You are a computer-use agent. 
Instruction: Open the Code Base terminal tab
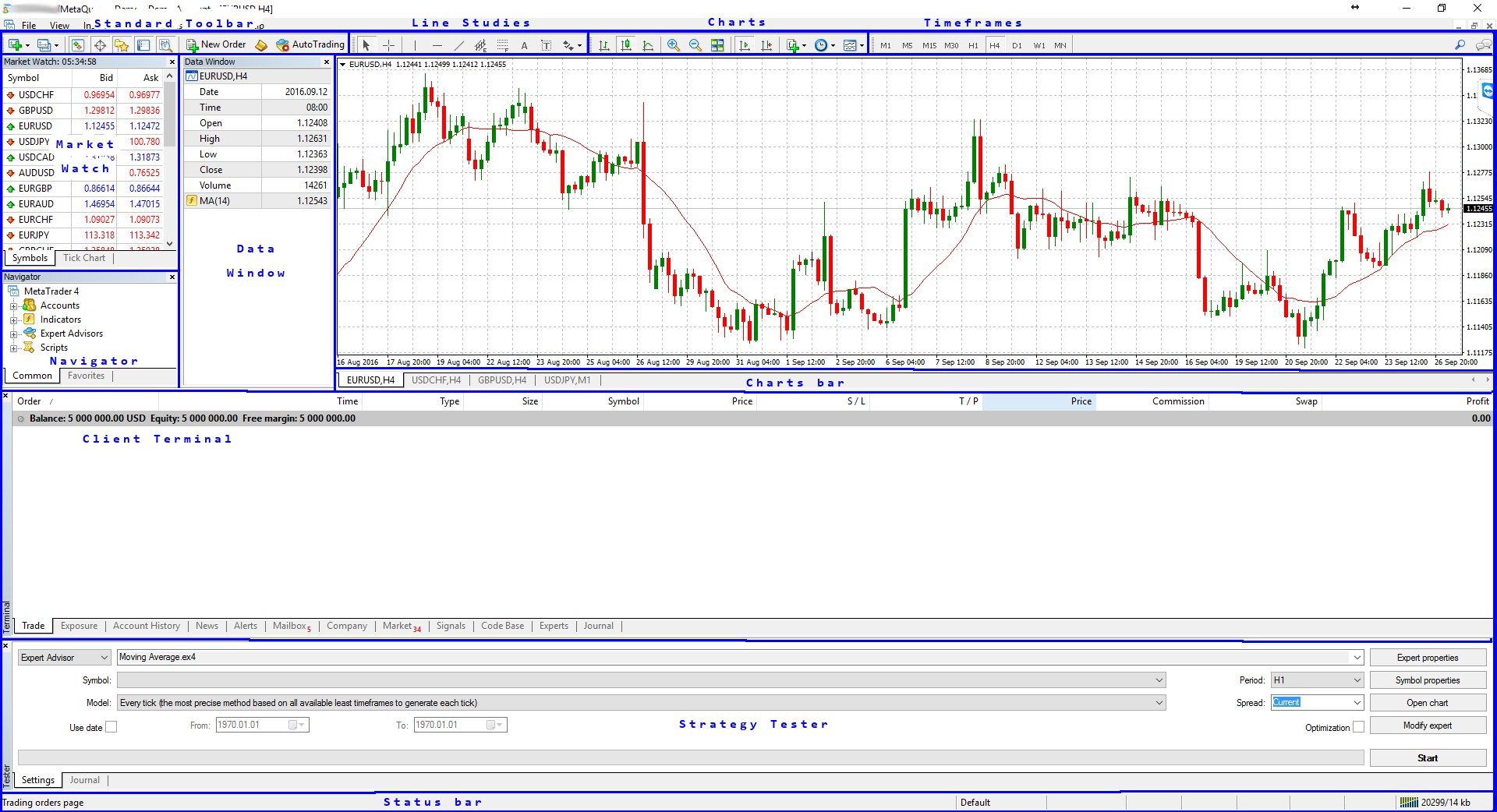pyautogui.click(x=503, y=626)
